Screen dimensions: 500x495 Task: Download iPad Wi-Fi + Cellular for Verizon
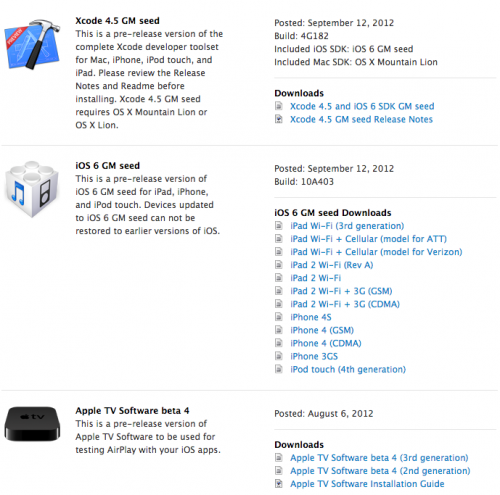[x=376, y=252]
